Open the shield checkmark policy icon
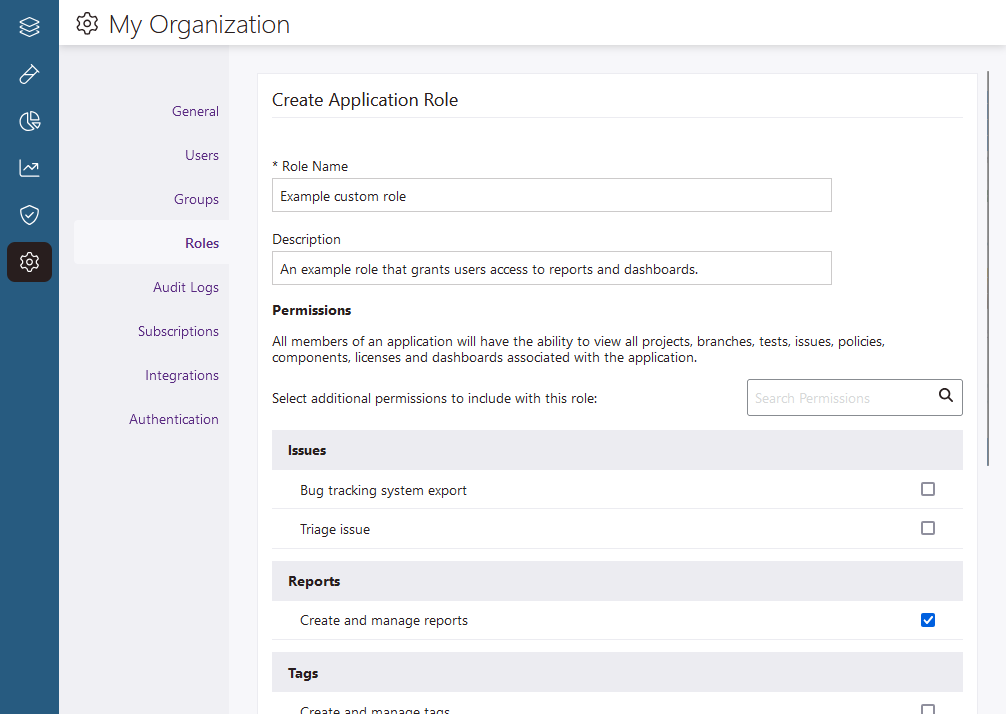The width and height of the screenshot is (1006, 714). point(29,215)
